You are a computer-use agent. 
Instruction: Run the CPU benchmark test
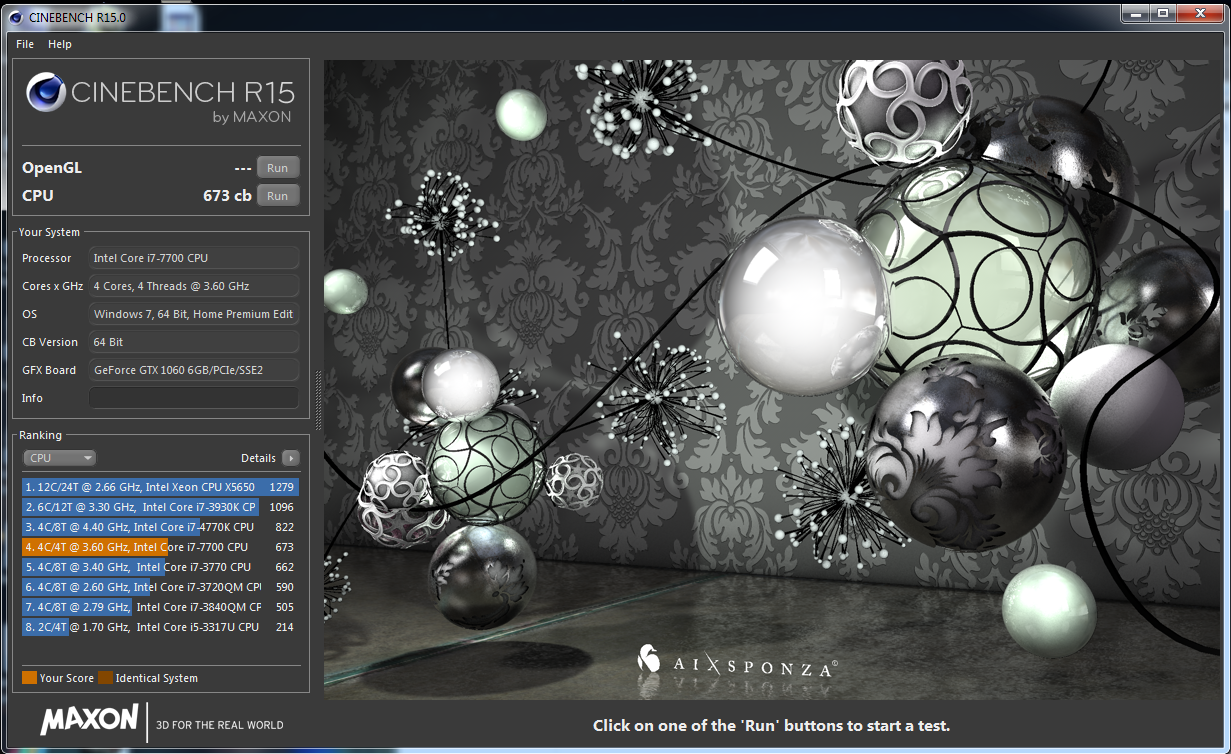pyautogui.click(x=278, y=196)
